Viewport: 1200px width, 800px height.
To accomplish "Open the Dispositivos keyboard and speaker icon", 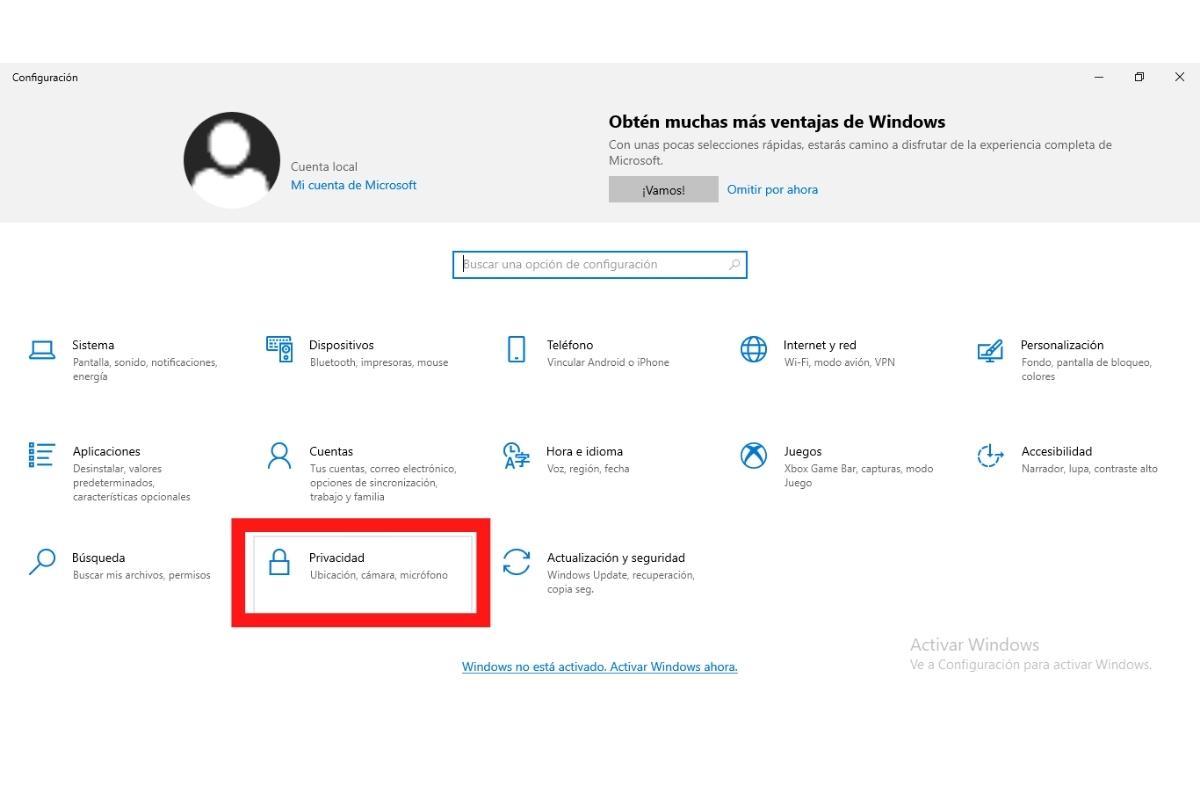I will point(279,349).
